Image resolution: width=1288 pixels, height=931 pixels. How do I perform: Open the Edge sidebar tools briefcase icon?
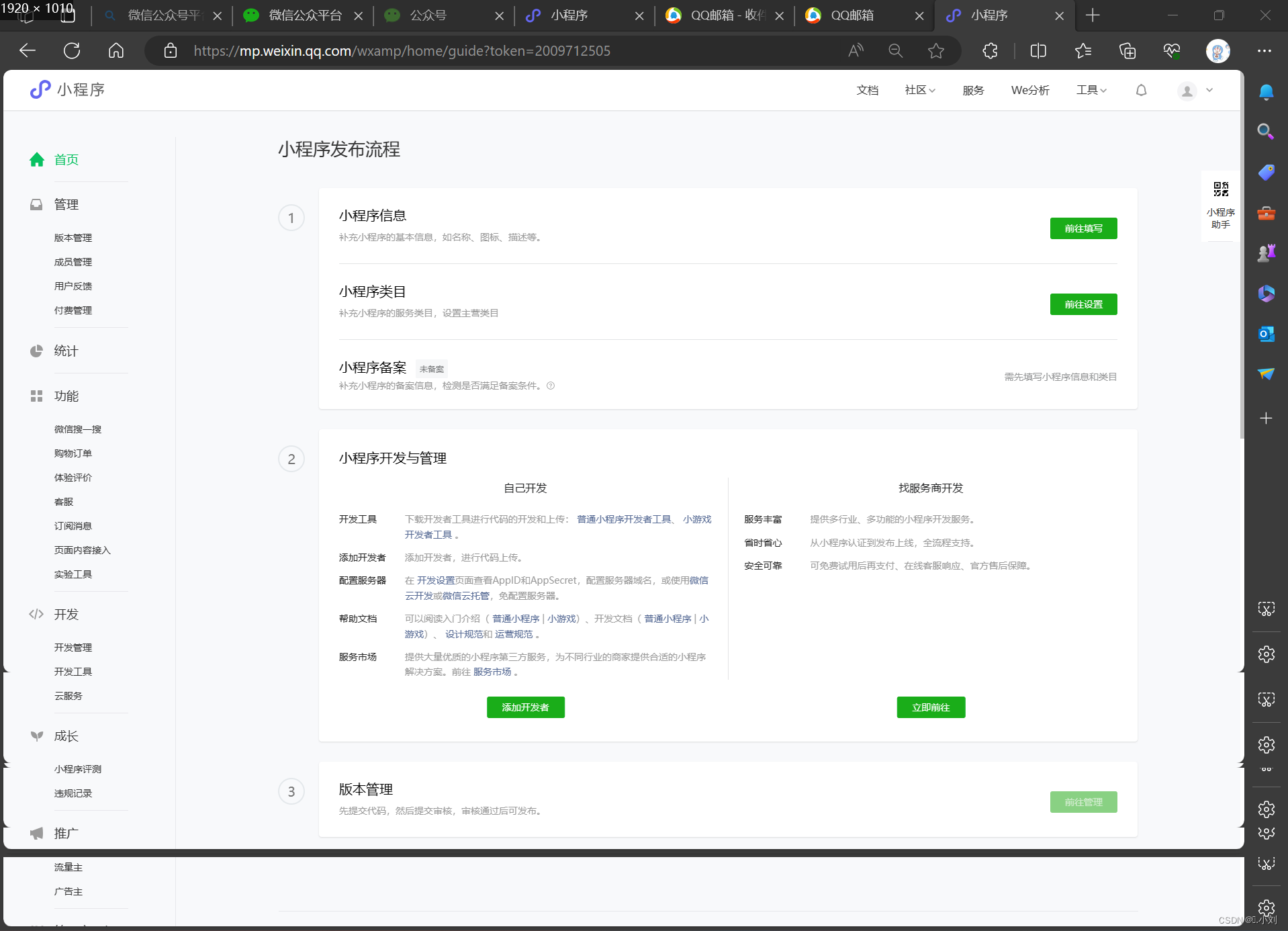pos(1266,214)
